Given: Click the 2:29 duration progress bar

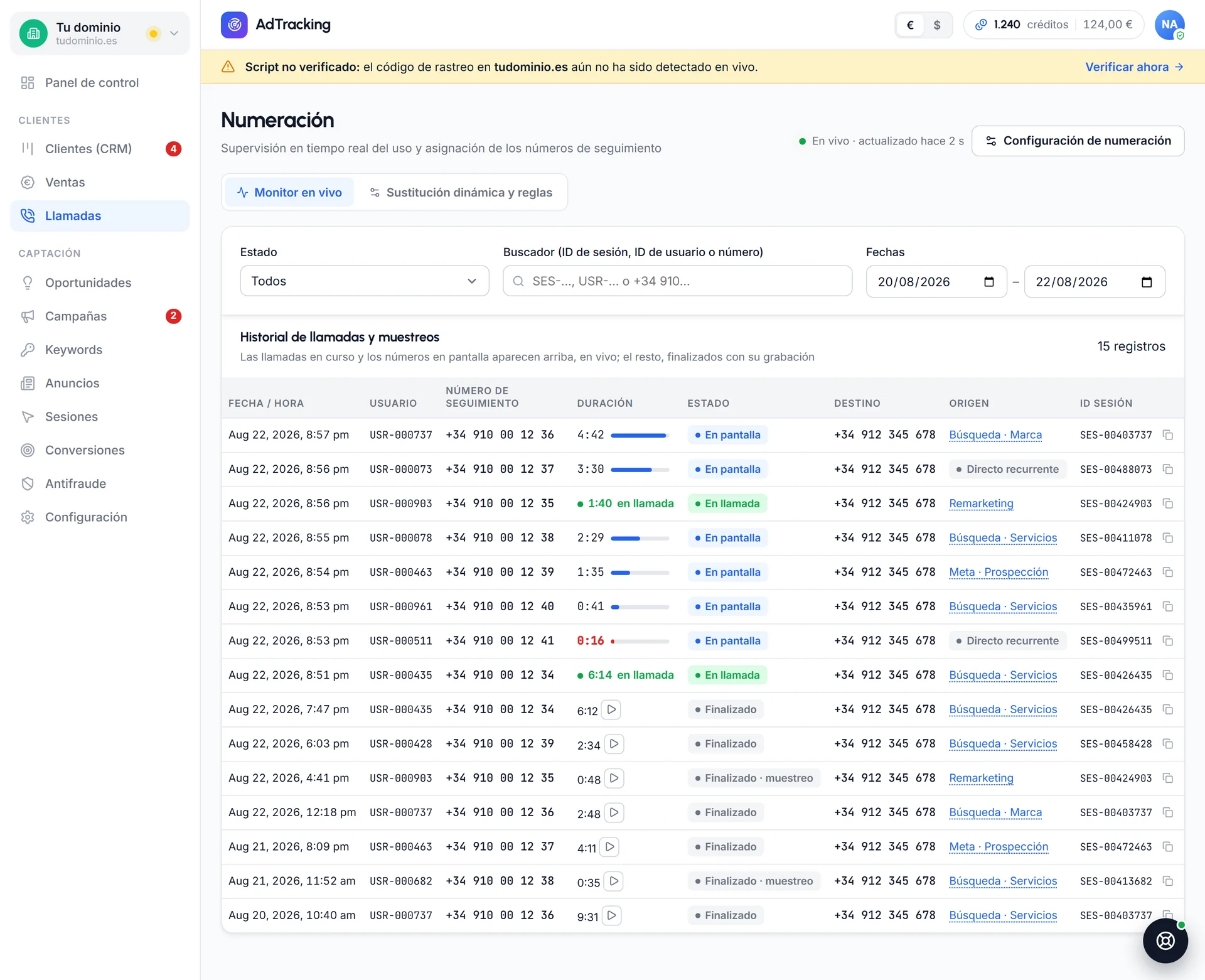Looking at the screenshot, I should pyautogui.click(x=640, y=538).
